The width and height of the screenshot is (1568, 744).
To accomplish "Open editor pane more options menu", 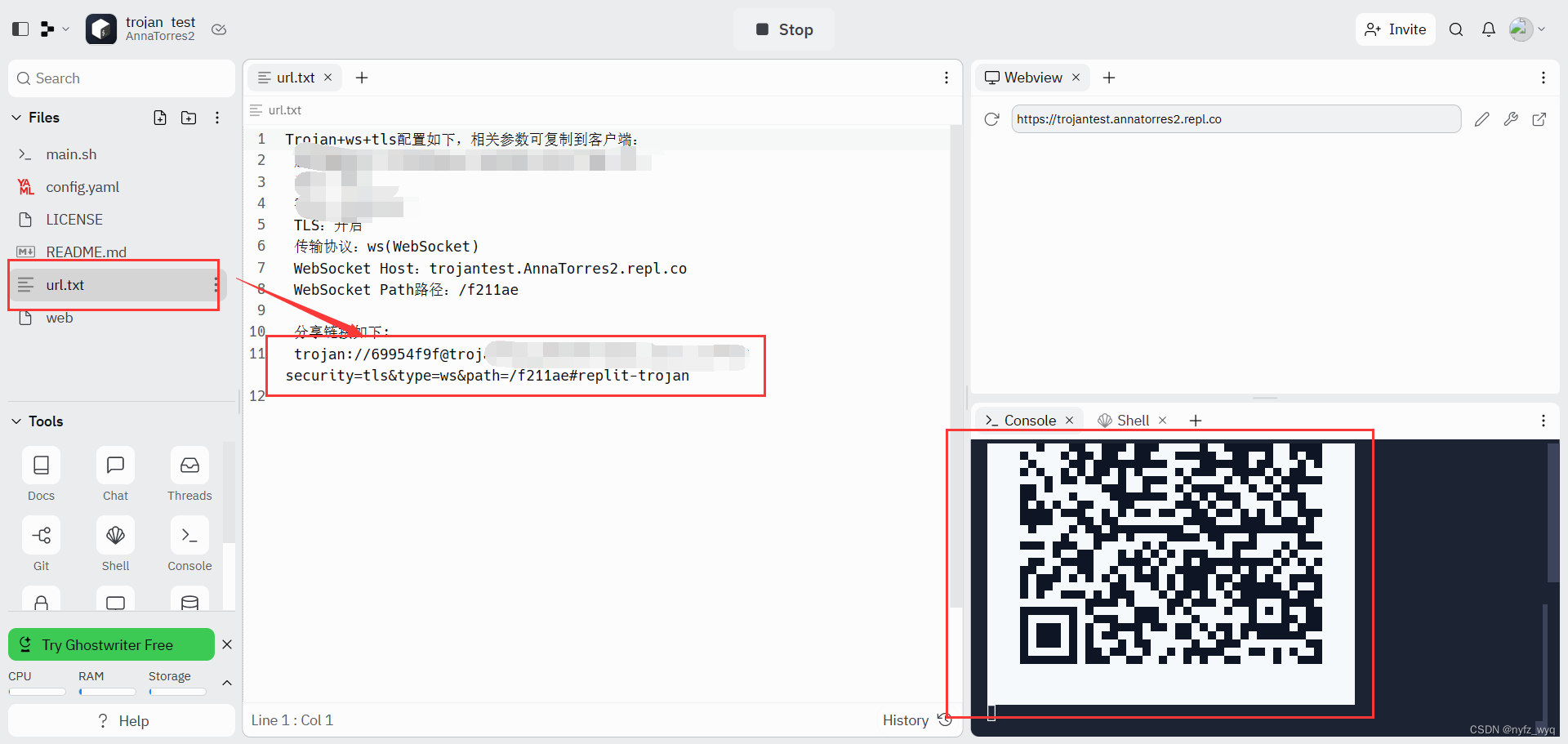I will point(947,78).
